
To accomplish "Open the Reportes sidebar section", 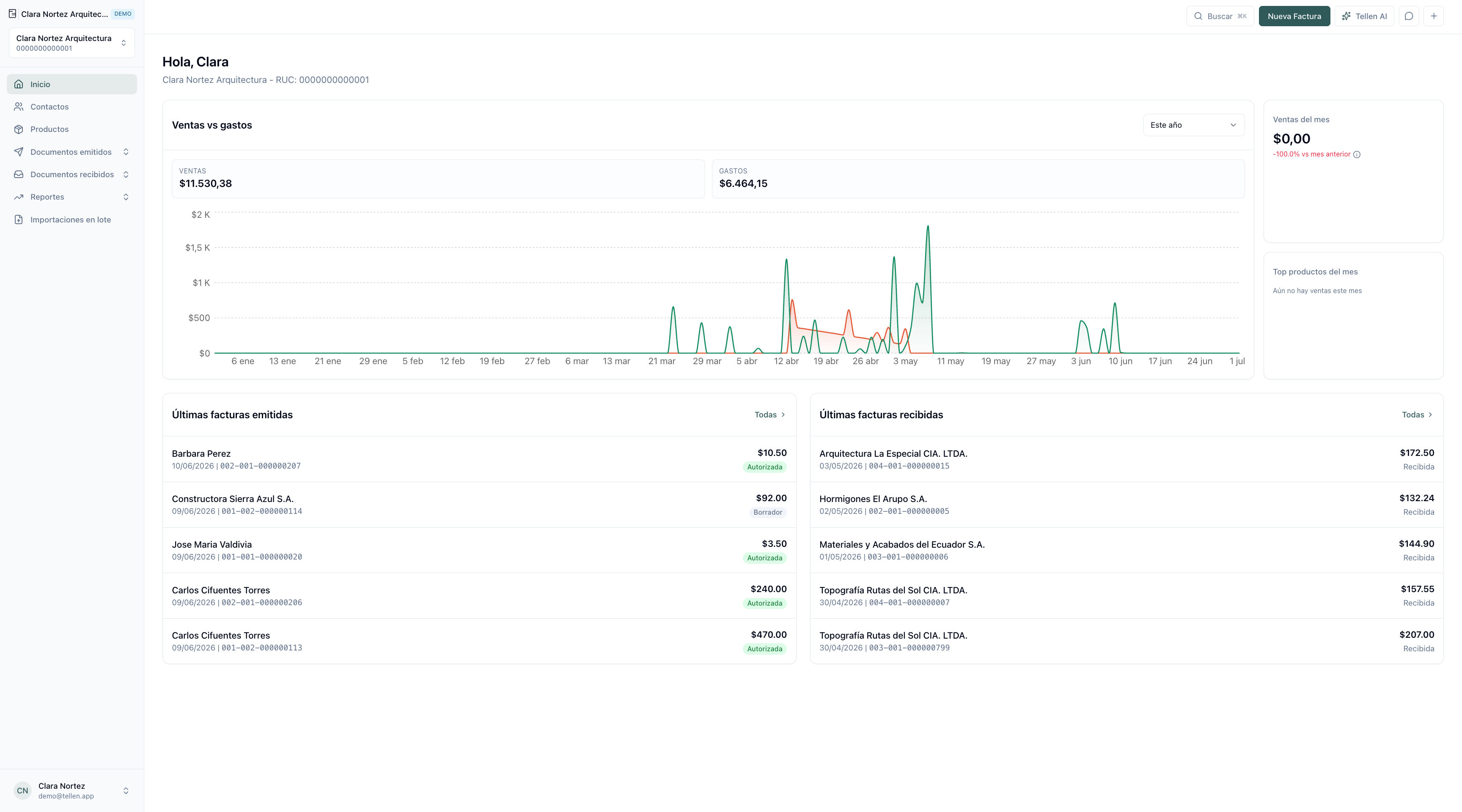I will (71, 197).
